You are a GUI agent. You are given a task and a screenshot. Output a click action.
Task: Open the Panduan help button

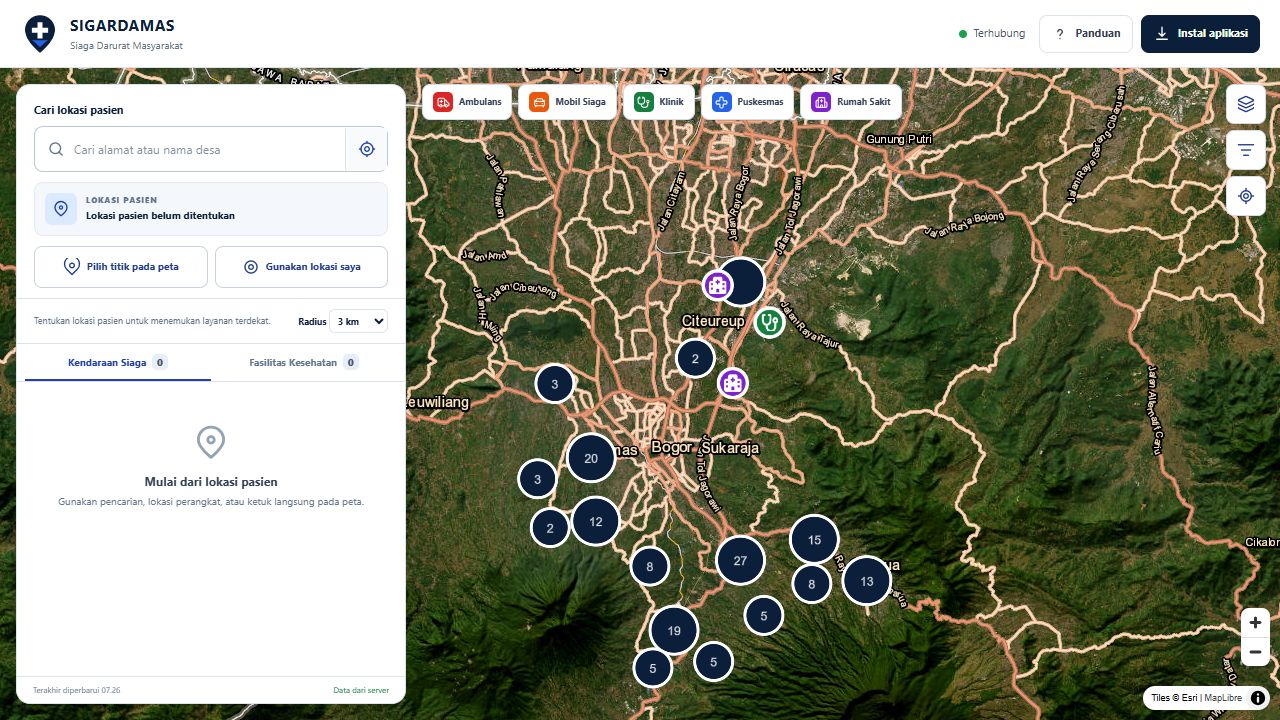(x=1086, y=34)
